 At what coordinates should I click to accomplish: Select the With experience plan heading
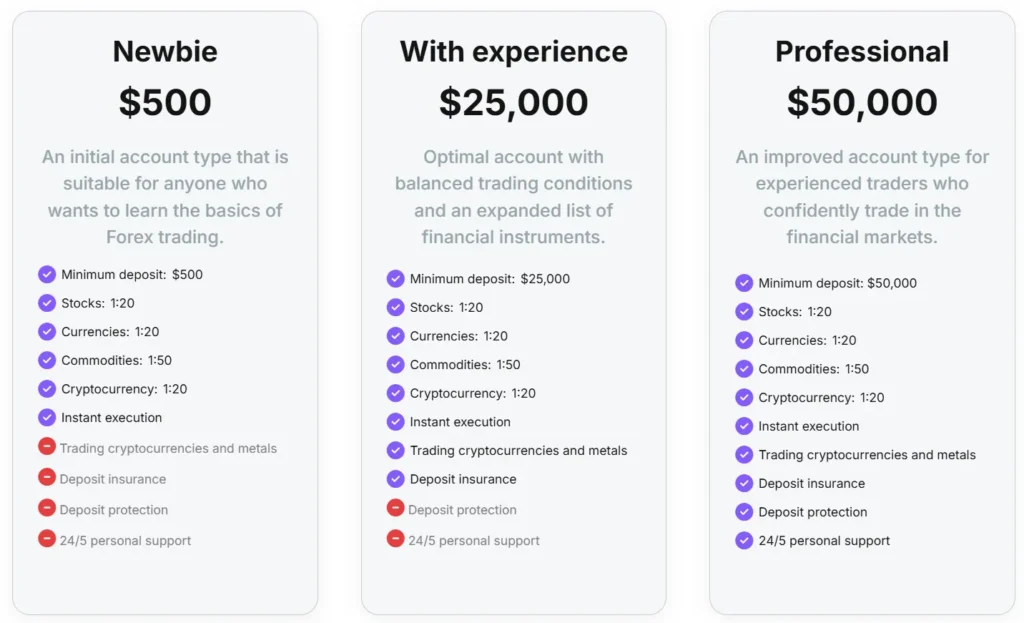[x=514, y=52]
